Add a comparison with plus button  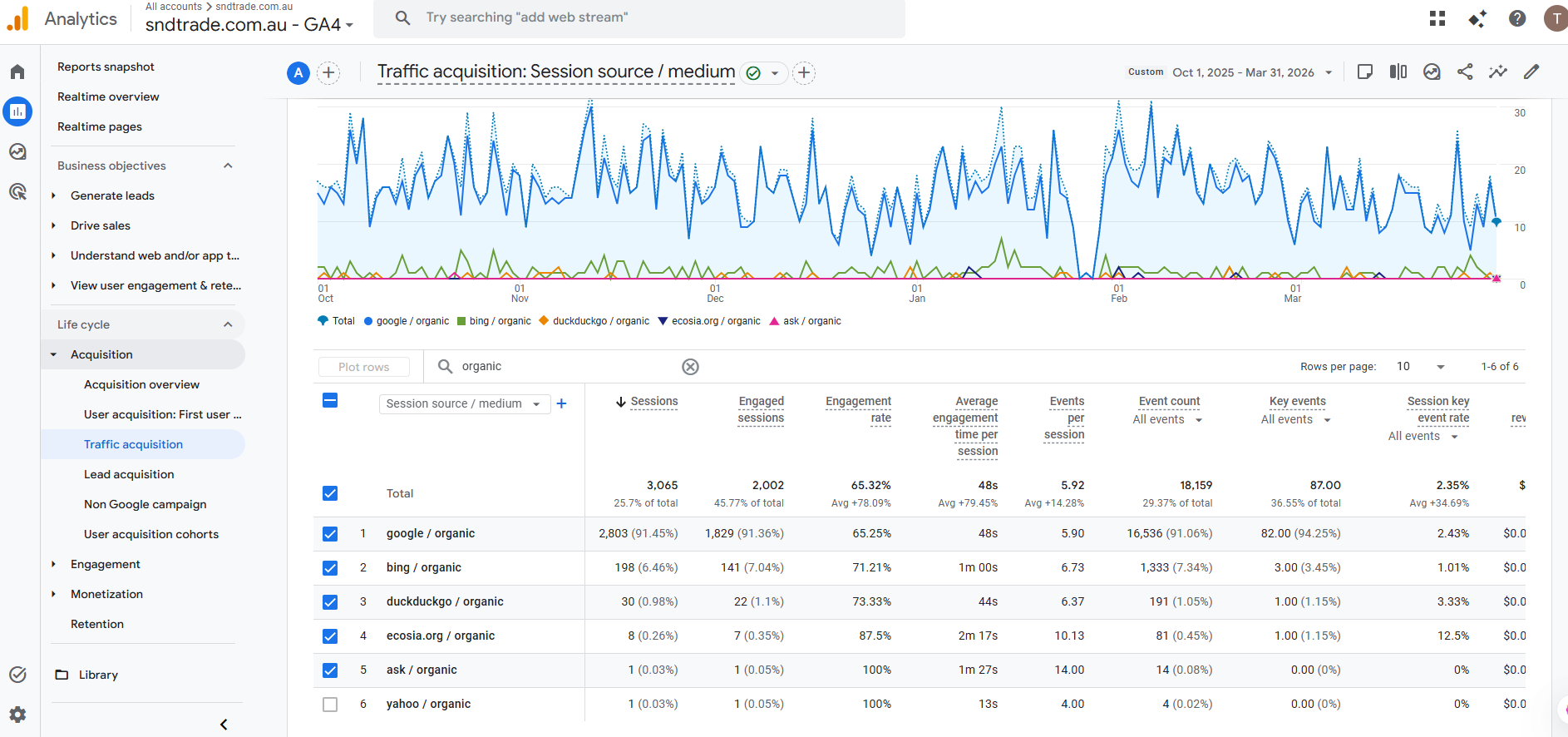(x=329, y=73)
